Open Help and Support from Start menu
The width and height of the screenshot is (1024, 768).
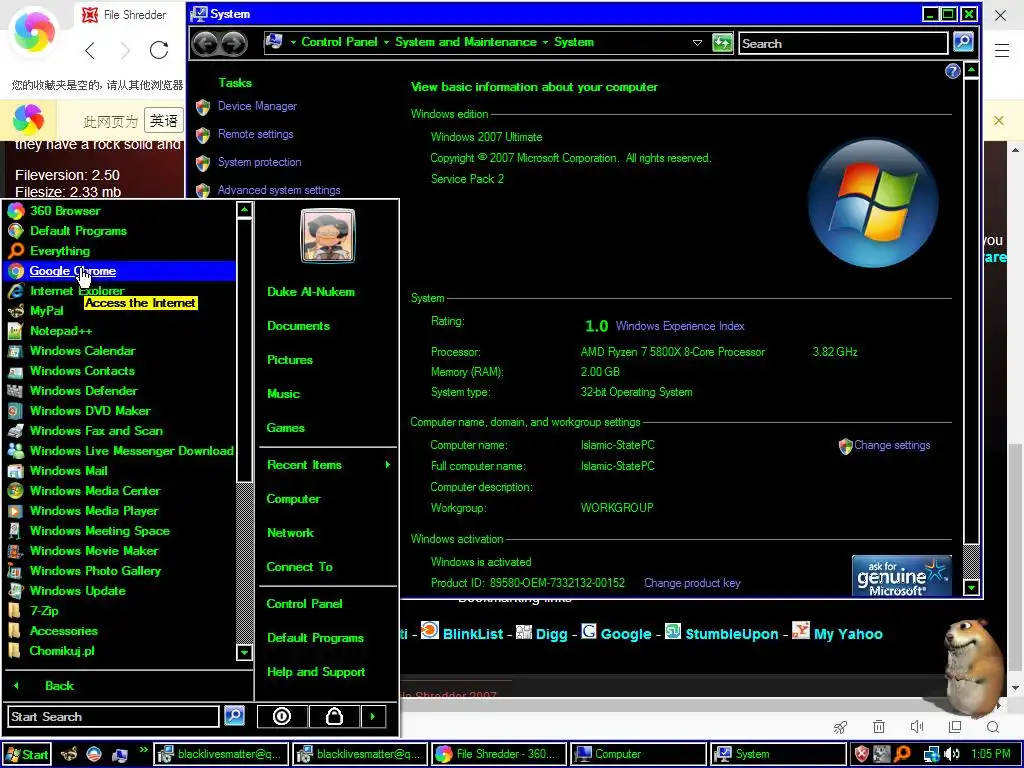[x=316, y=672]
